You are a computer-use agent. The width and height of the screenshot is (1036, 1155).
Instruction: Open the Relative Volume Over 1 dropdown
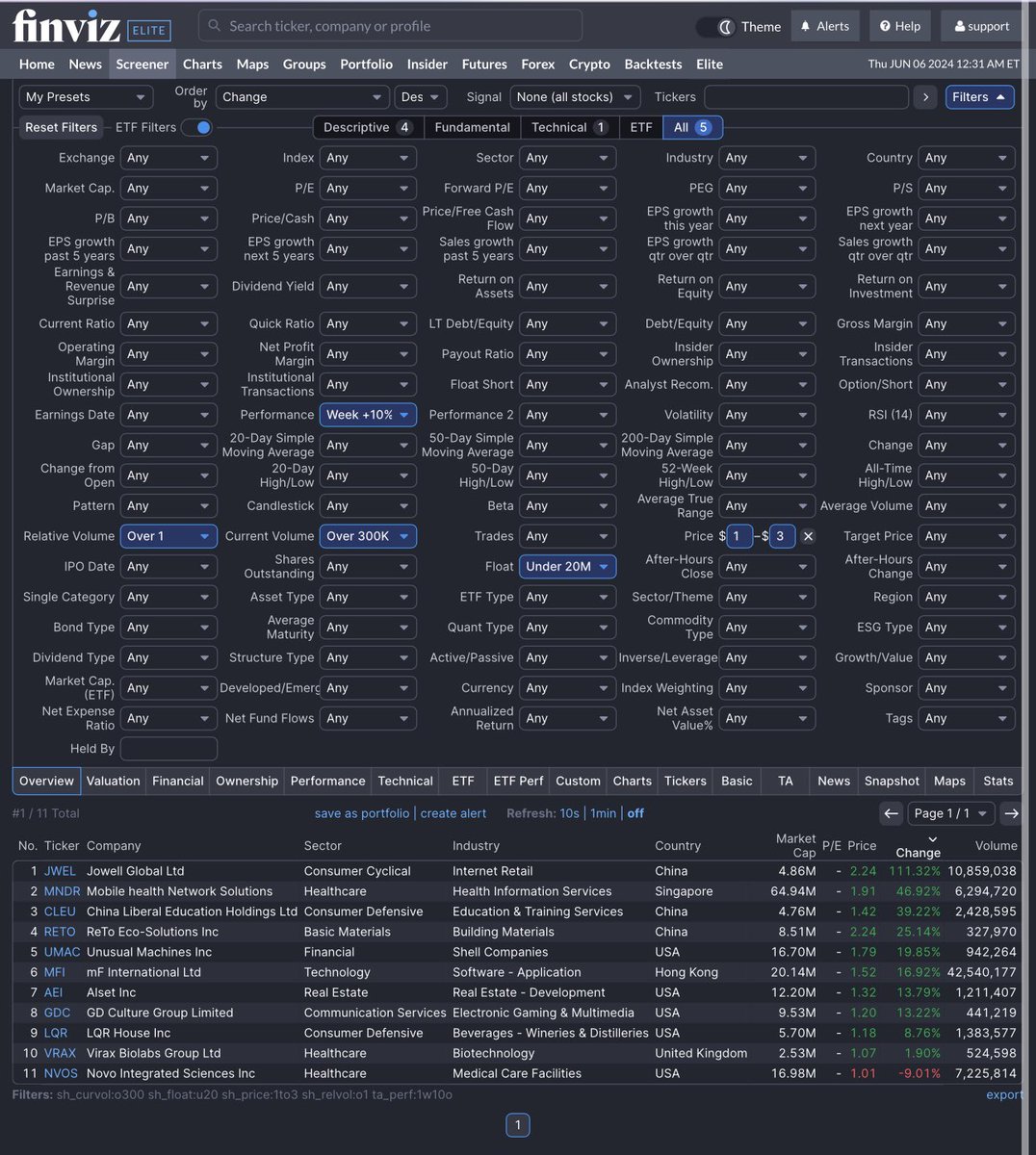coord(168,536)
